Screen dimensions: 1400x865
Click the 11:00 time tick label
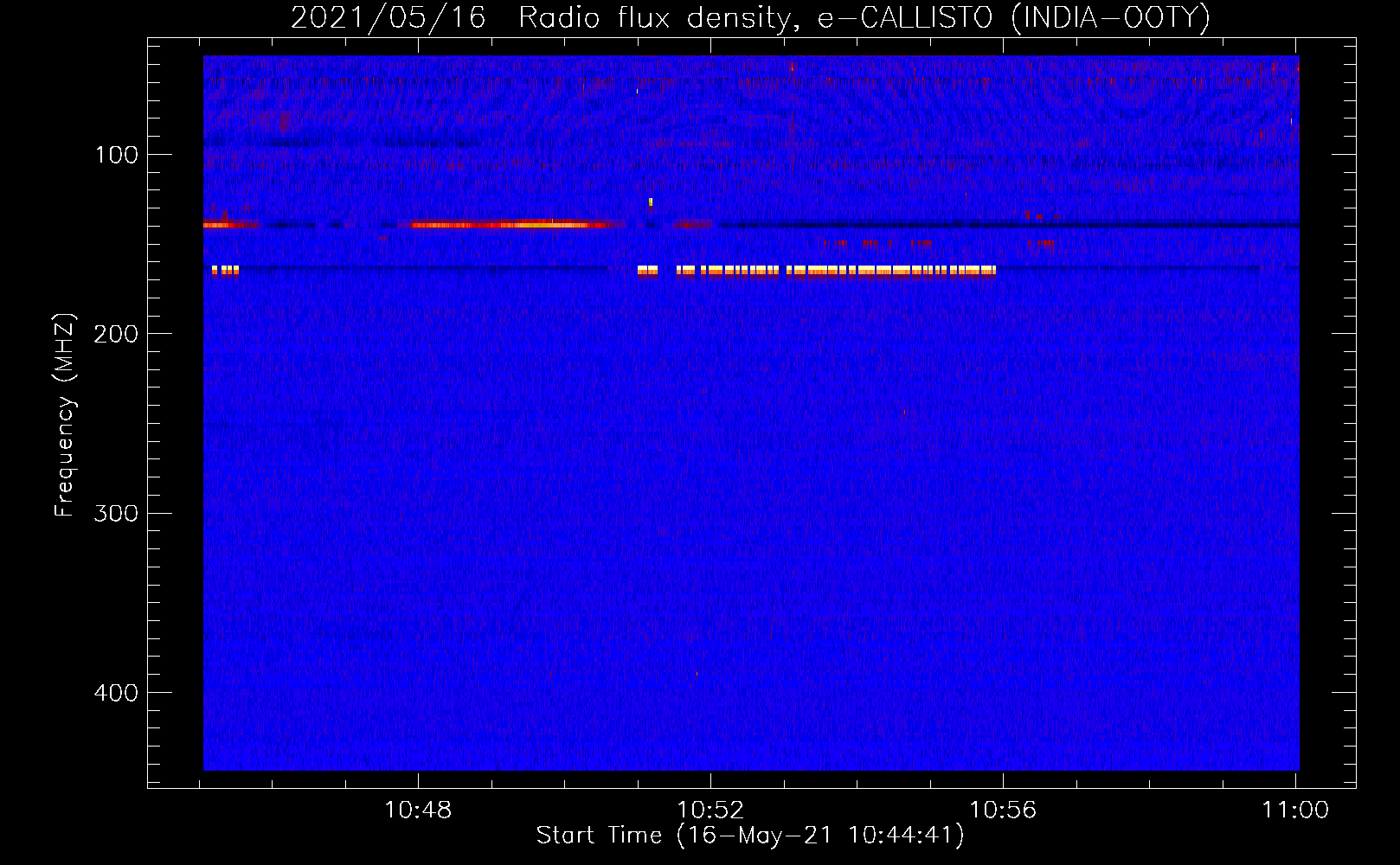pos(1295,810)
